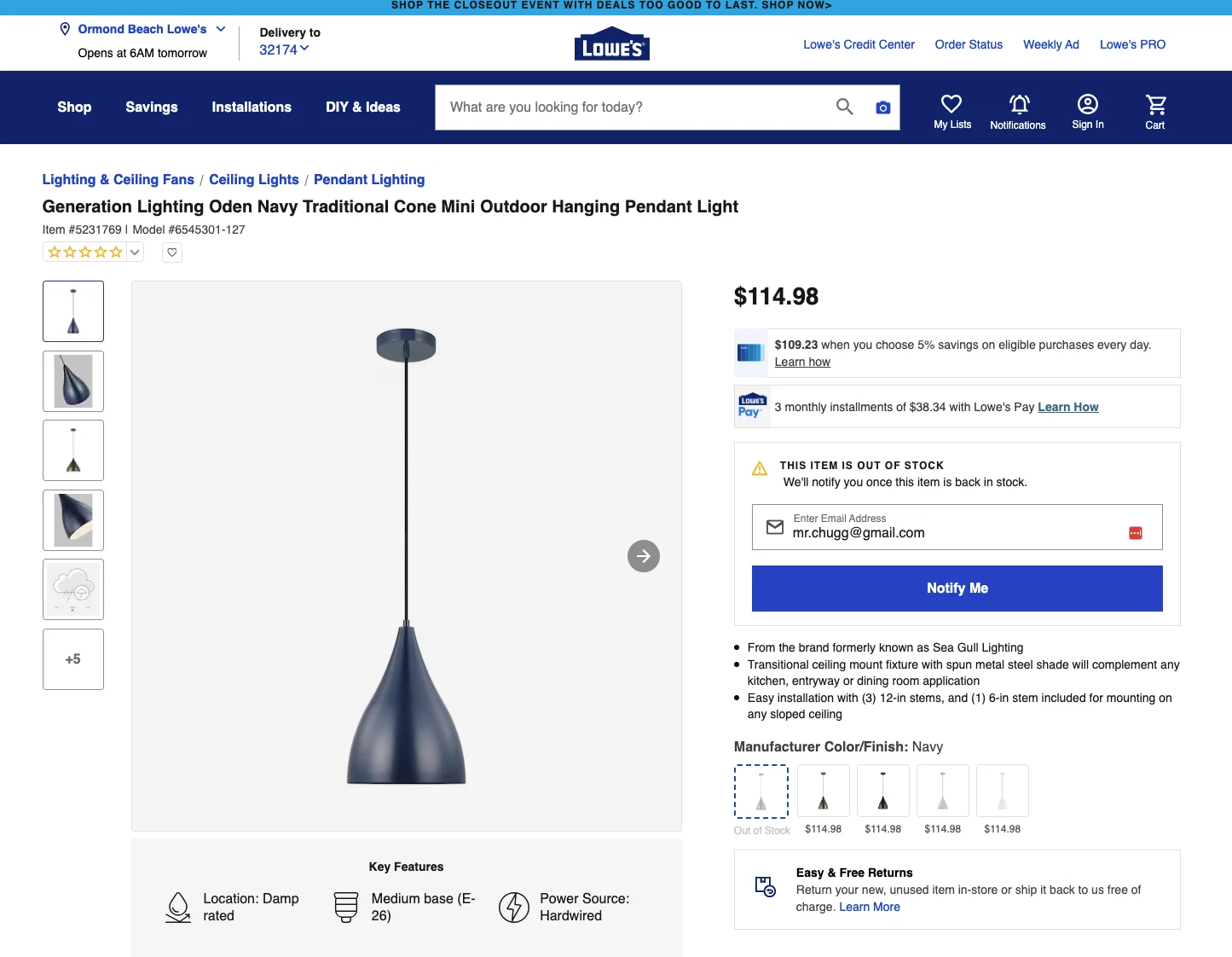Open the shopping Cart

tap(1154, 112)
